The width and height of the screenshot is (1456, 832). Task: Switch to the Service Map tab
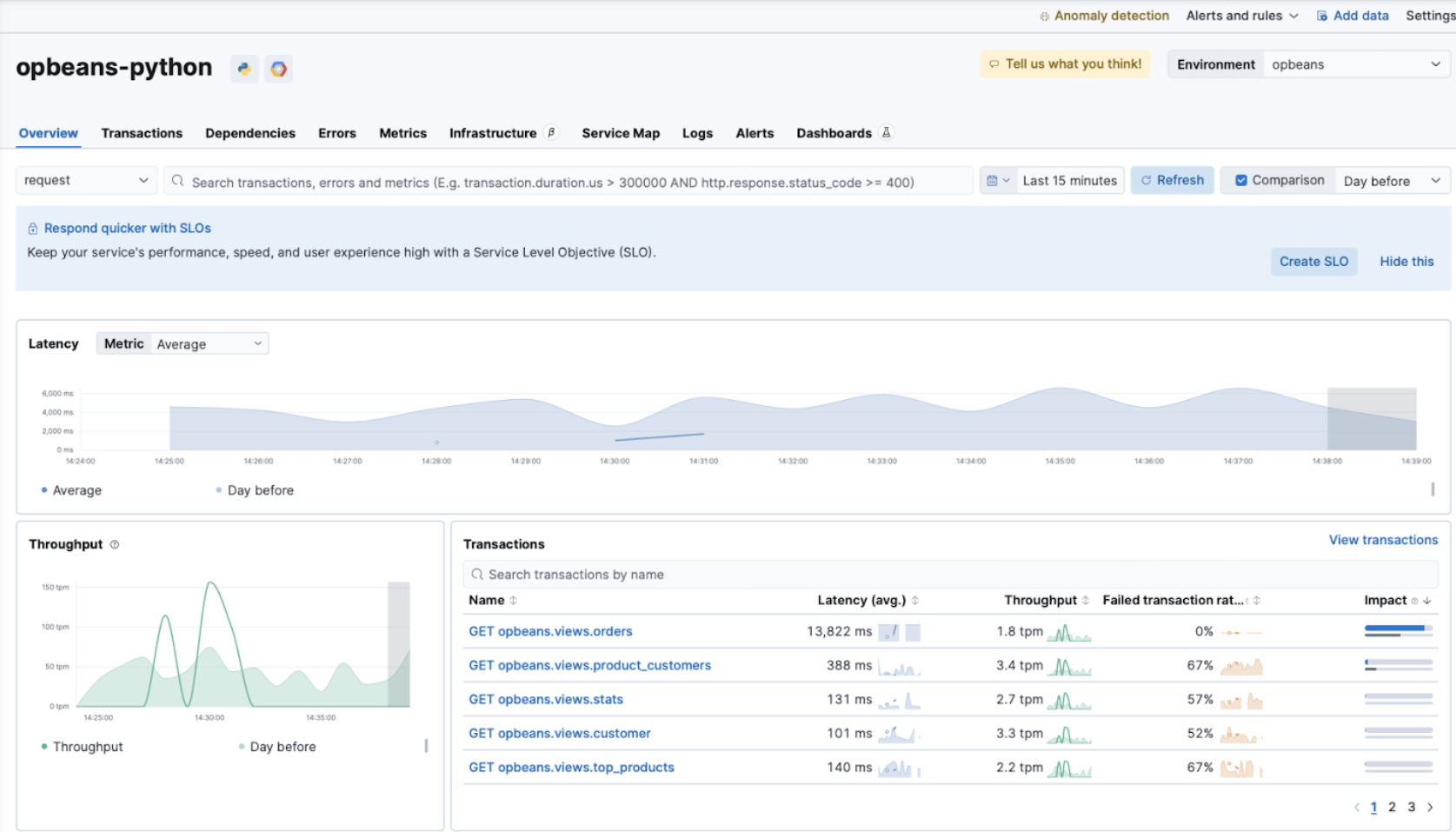(621, 133)
